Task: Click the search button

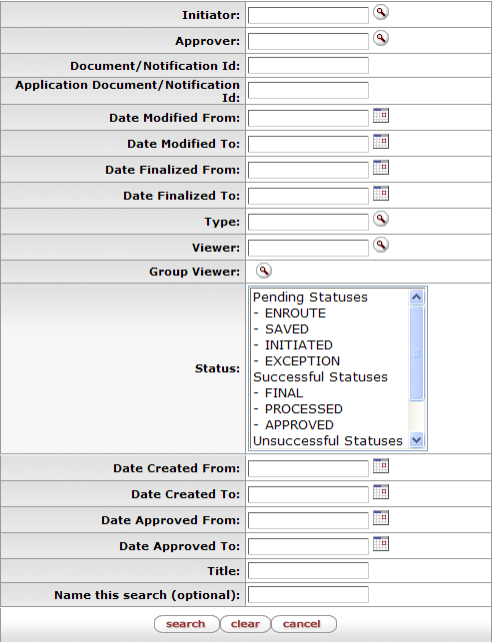Action: point(186,624)
